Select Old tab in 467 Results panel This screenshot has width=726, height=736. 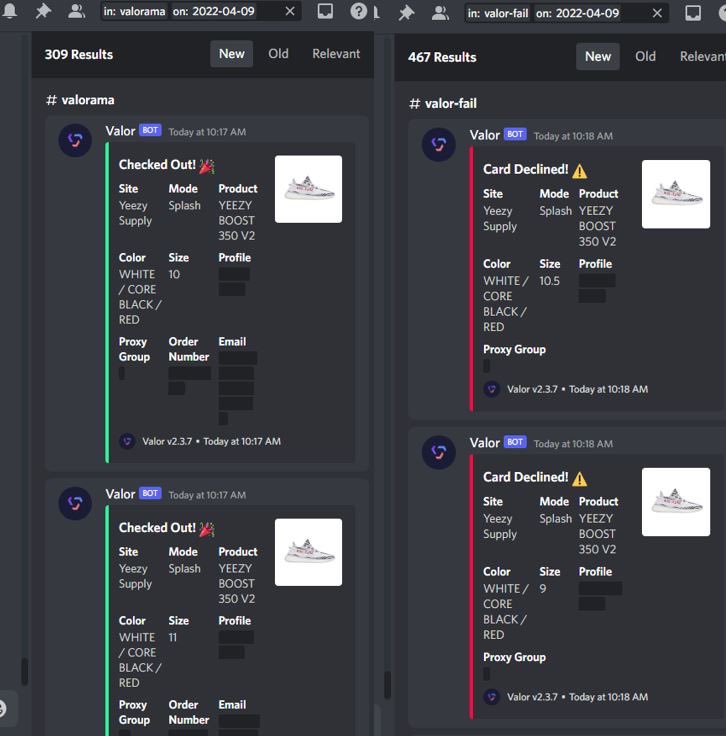coord(645,57)
